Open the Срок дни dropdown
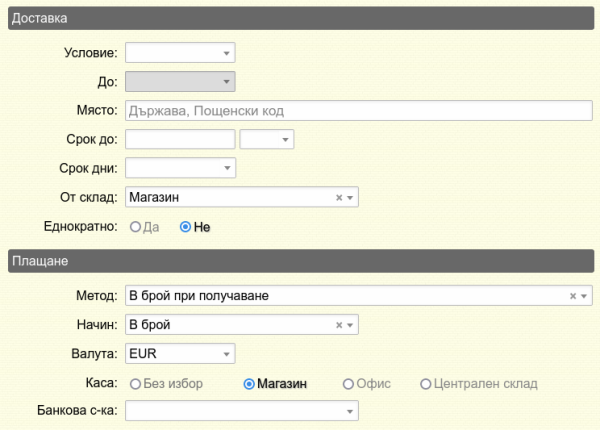The height and width of the screenshot is (430, 600). pos(181,168)
